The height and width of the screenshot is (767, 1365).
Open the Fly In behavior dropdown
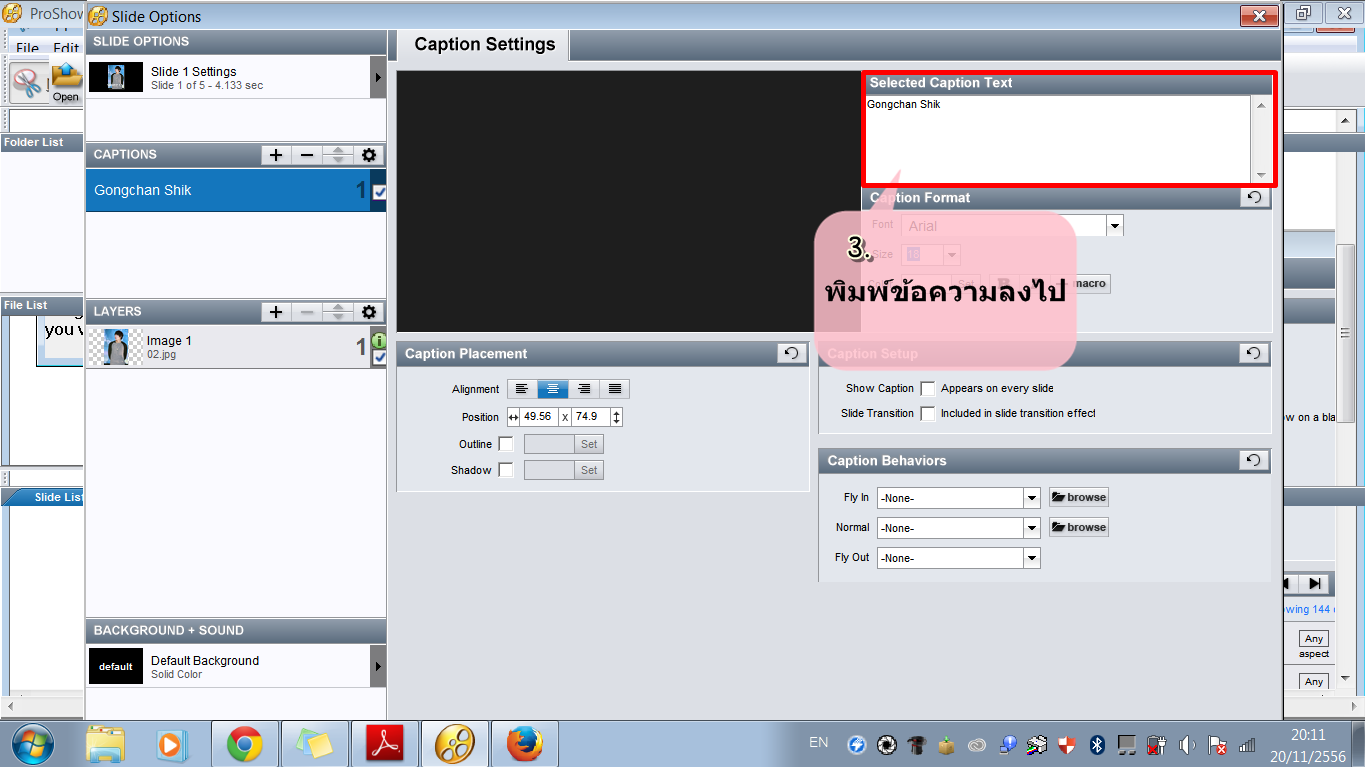click(1032, 498)
